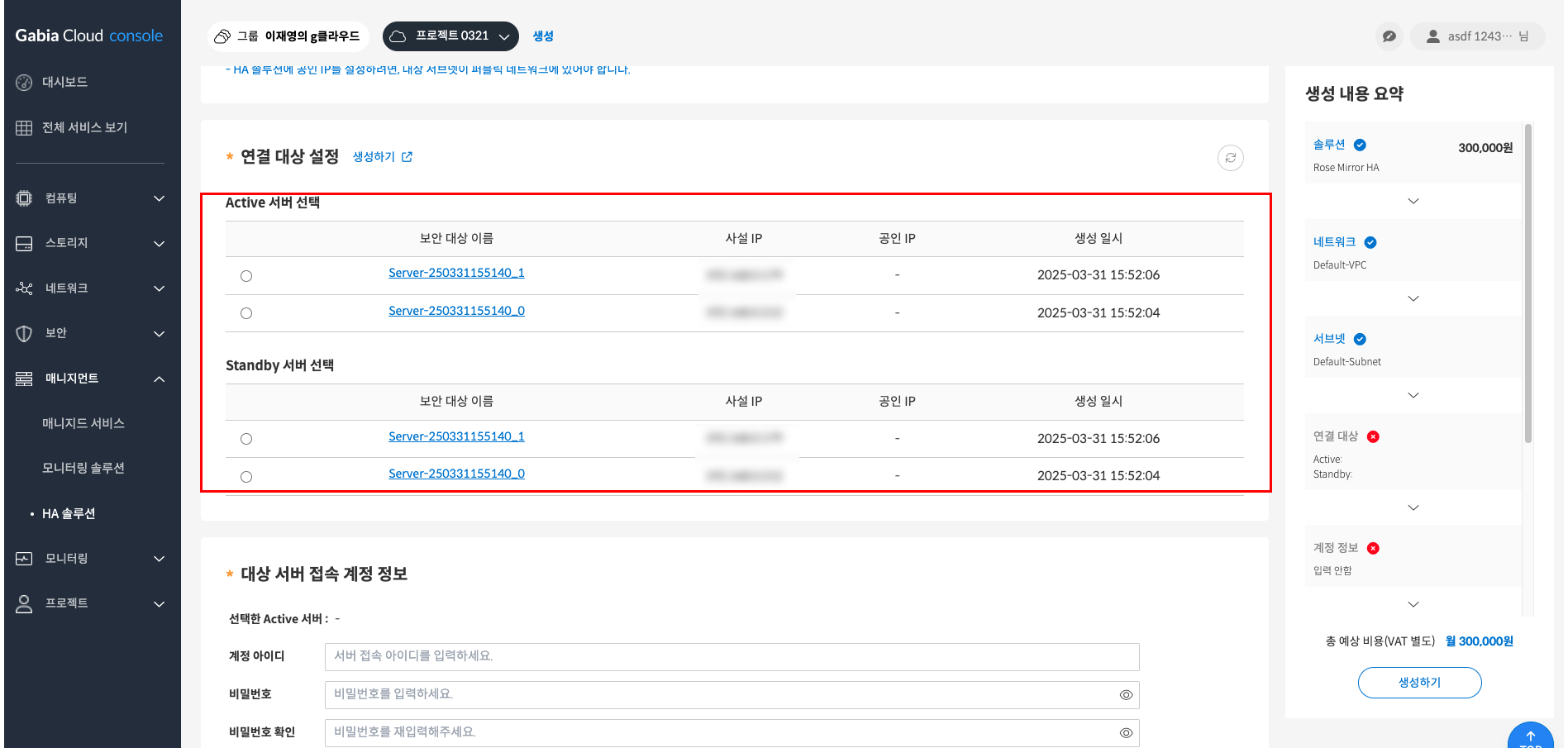This screenshot has width=1568, height=748.
Task: Click the 계정 정보 red error icon
Action: coord(1373,548)
